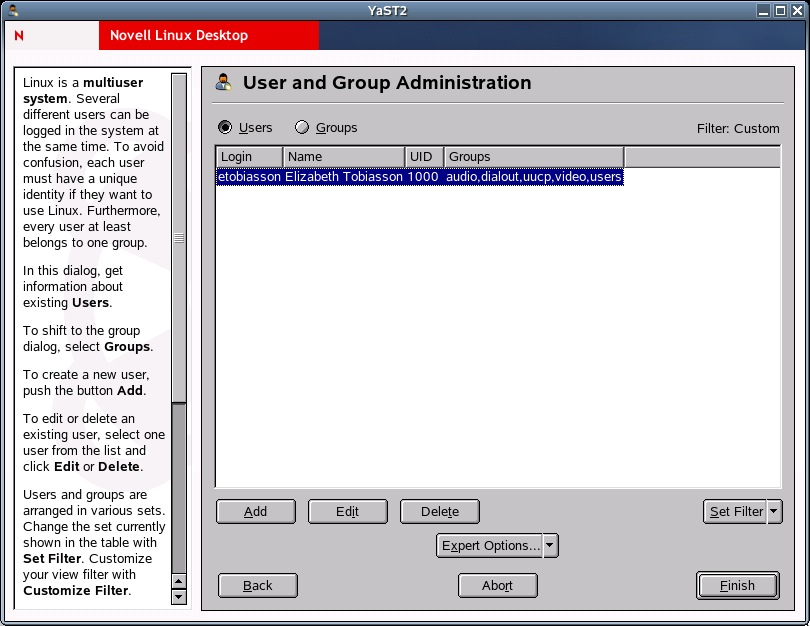Go Back to previous dialog
Screen dimensions: 810x626
coord(258,585)
